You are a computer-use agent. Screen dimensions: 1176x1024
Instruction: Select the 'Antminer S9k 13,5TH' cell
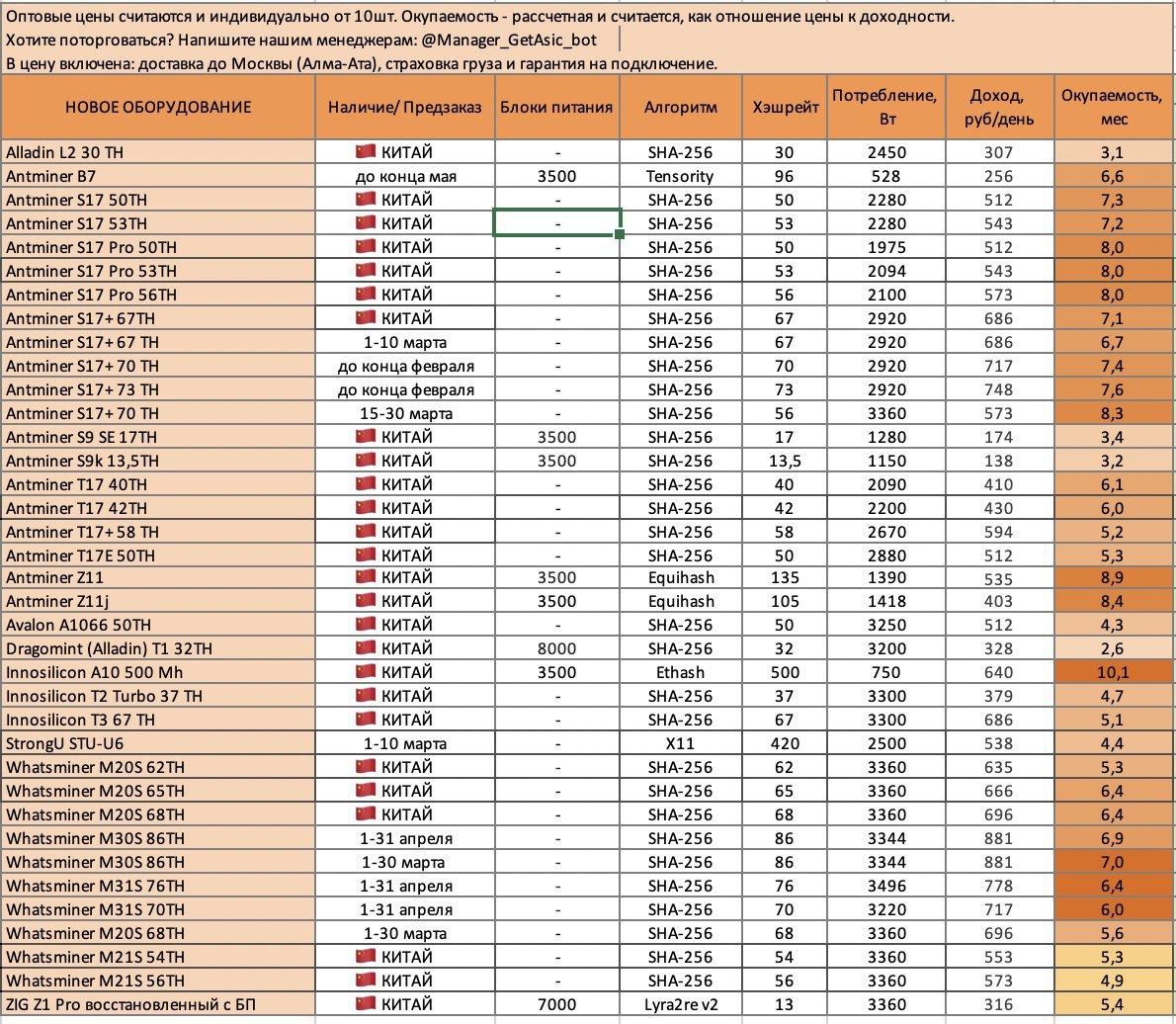(x=158, y=461)
